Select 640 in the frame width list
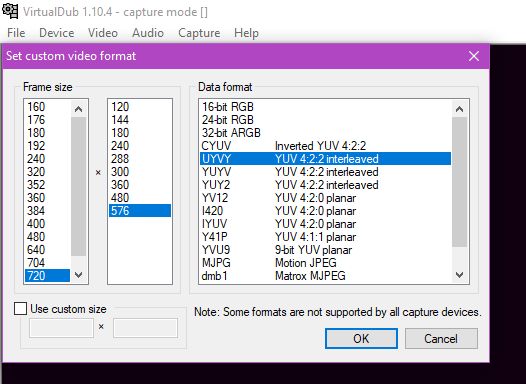Viewport: 526px width, 384px height. click(x=47, y=250)
